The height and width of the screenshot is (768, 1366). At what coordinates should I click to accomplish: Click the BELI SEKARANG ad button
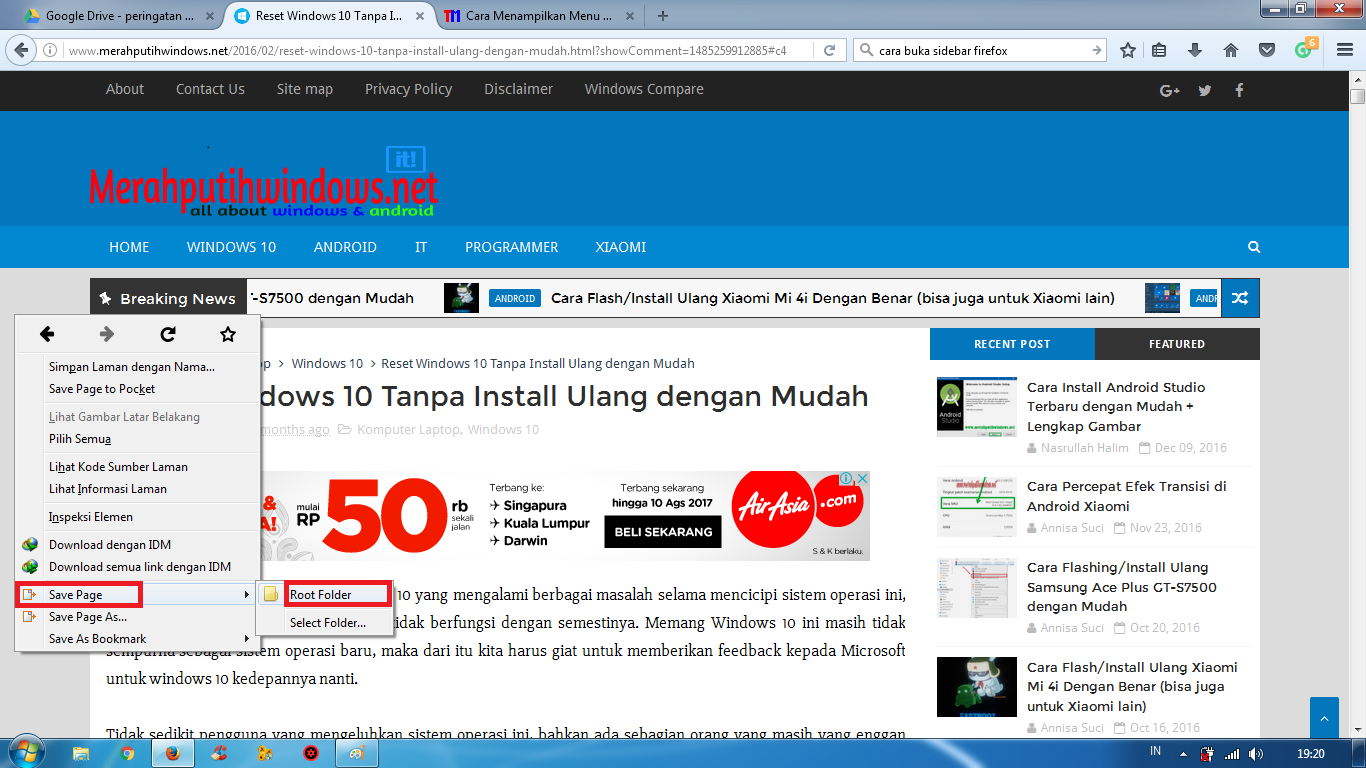click(664, 531)
